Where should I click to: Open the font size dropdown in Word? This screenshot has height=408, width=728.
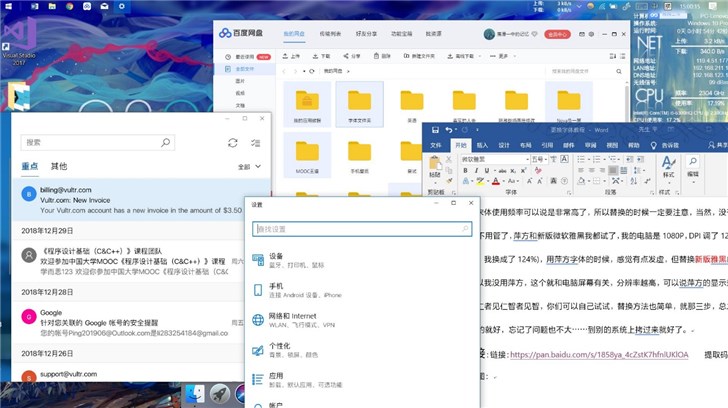click(x=546, y=159)
